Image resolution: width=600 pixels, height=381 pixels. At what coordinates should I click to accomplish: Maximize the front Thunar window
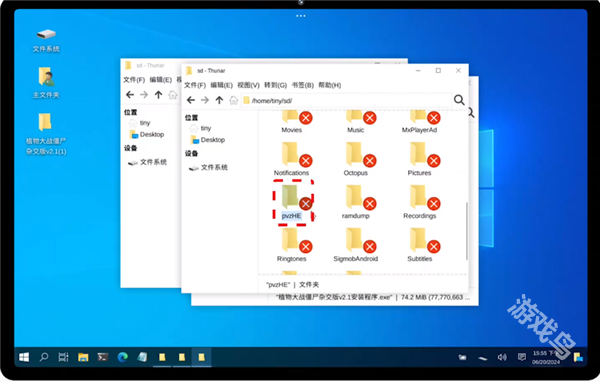pos(438,70)
